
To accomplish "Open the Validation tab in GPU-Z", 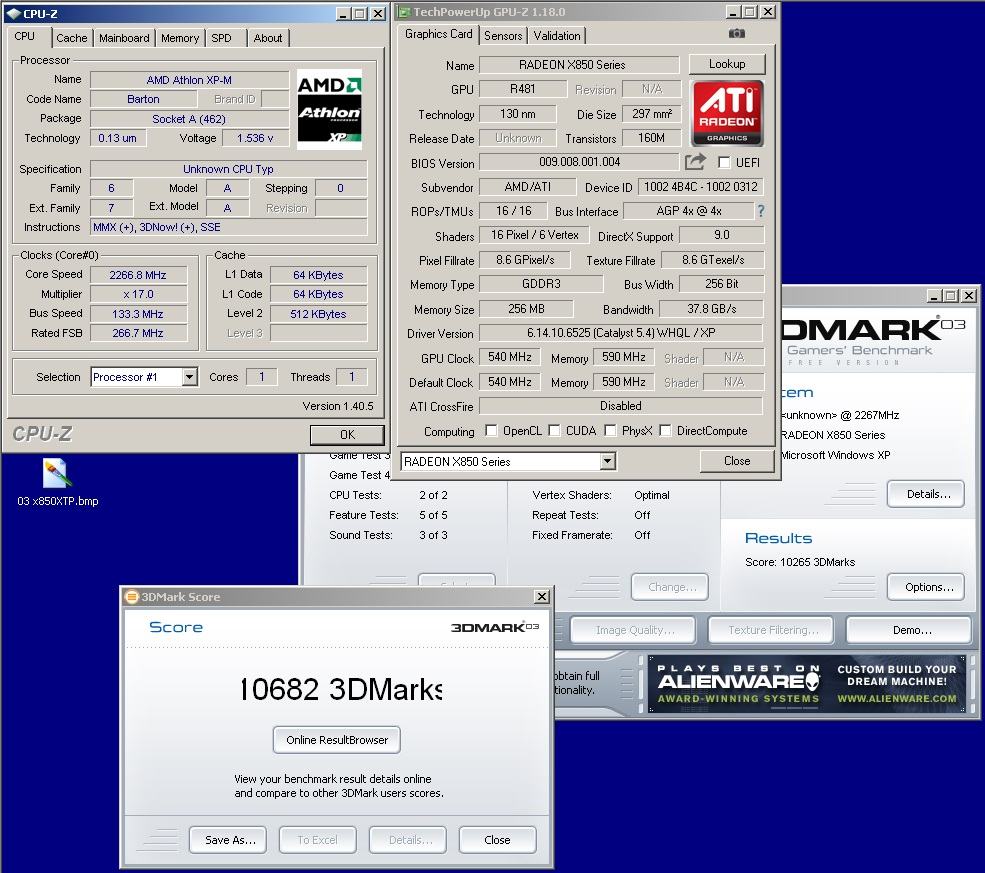I will click(557, 36).
